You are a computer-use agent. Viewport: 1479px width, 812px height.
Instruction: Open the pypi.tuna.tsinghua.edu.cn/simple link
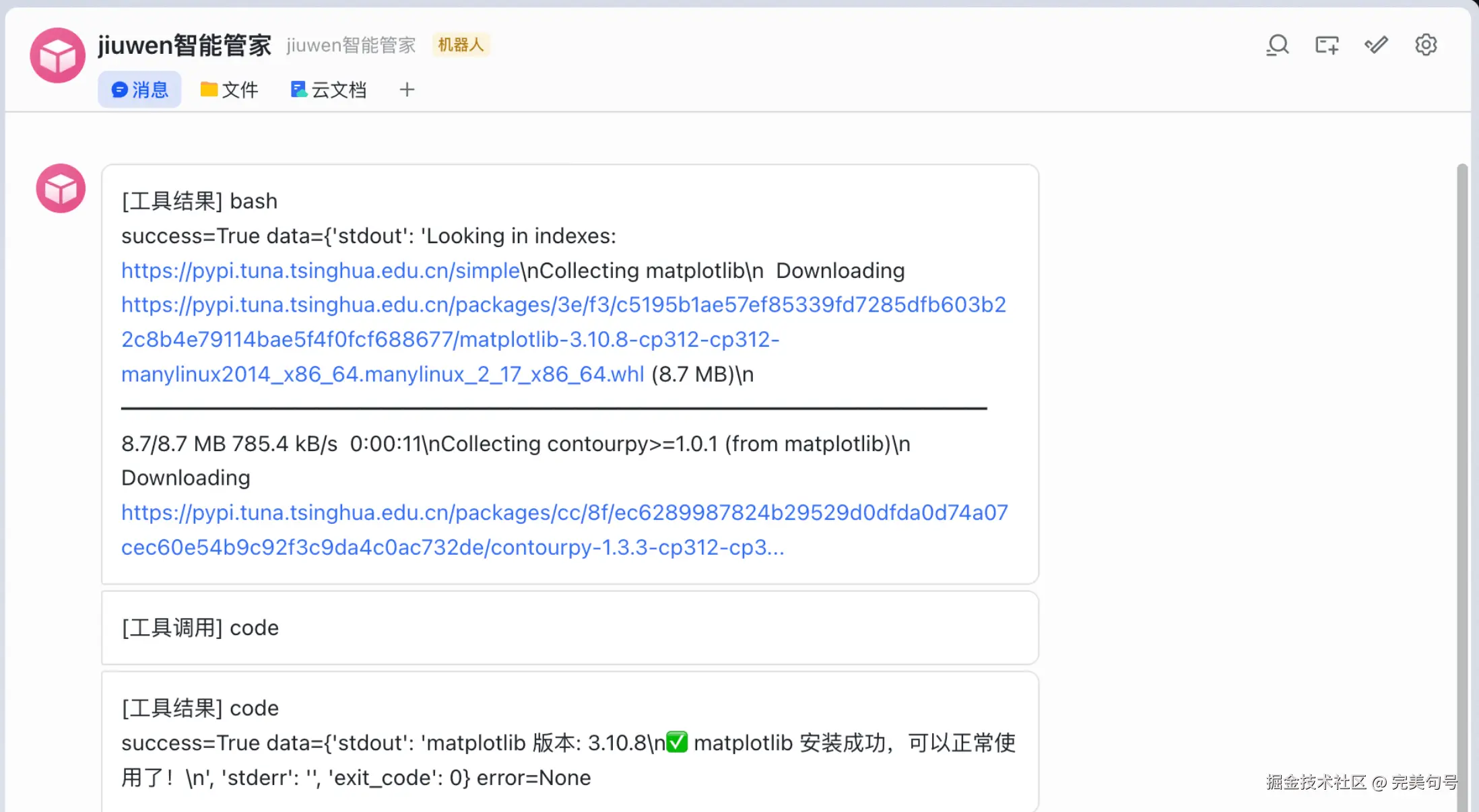(321, 271)
